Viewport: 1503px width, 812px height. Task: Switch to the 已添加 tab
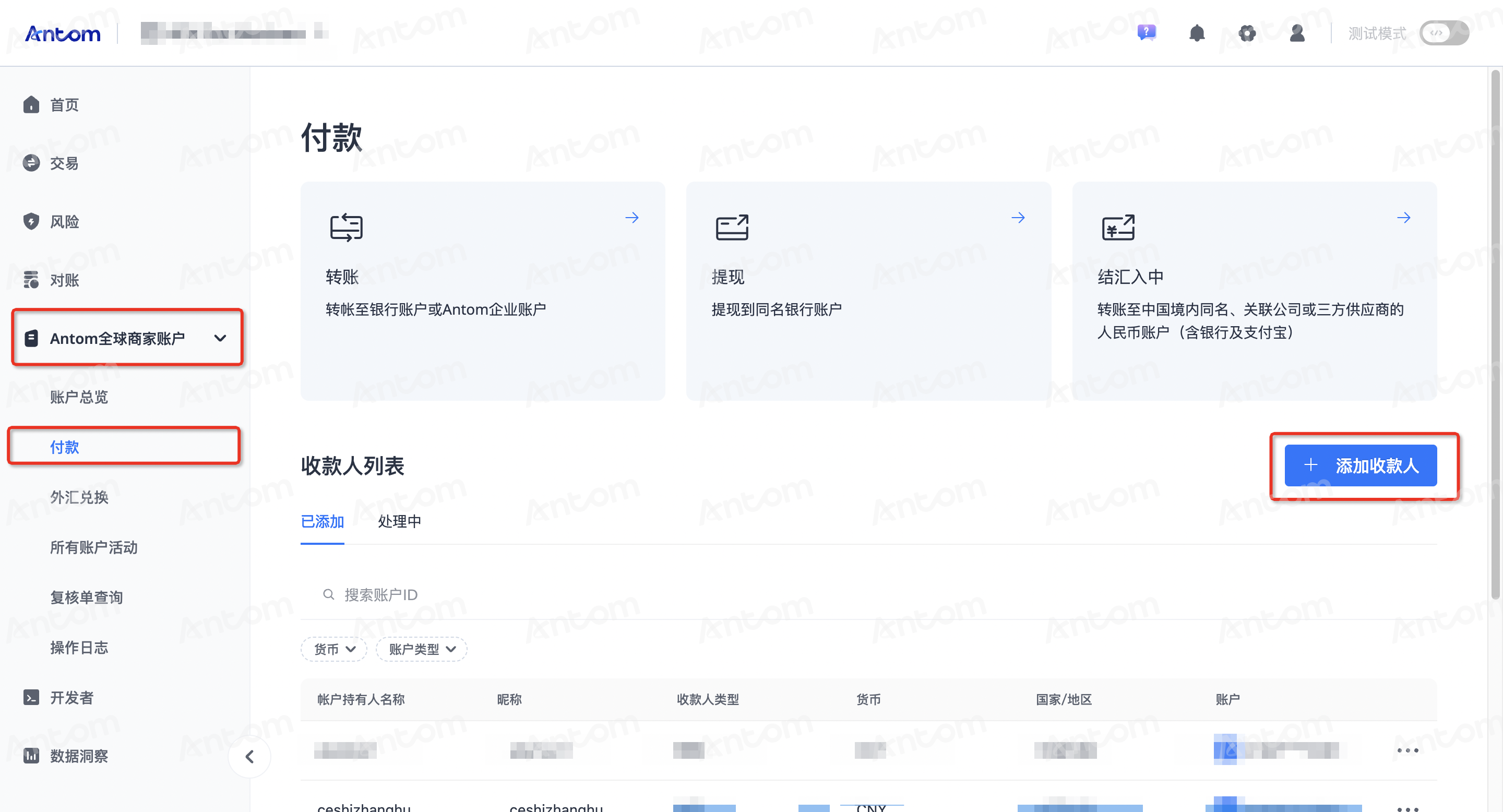coord(322,521)
